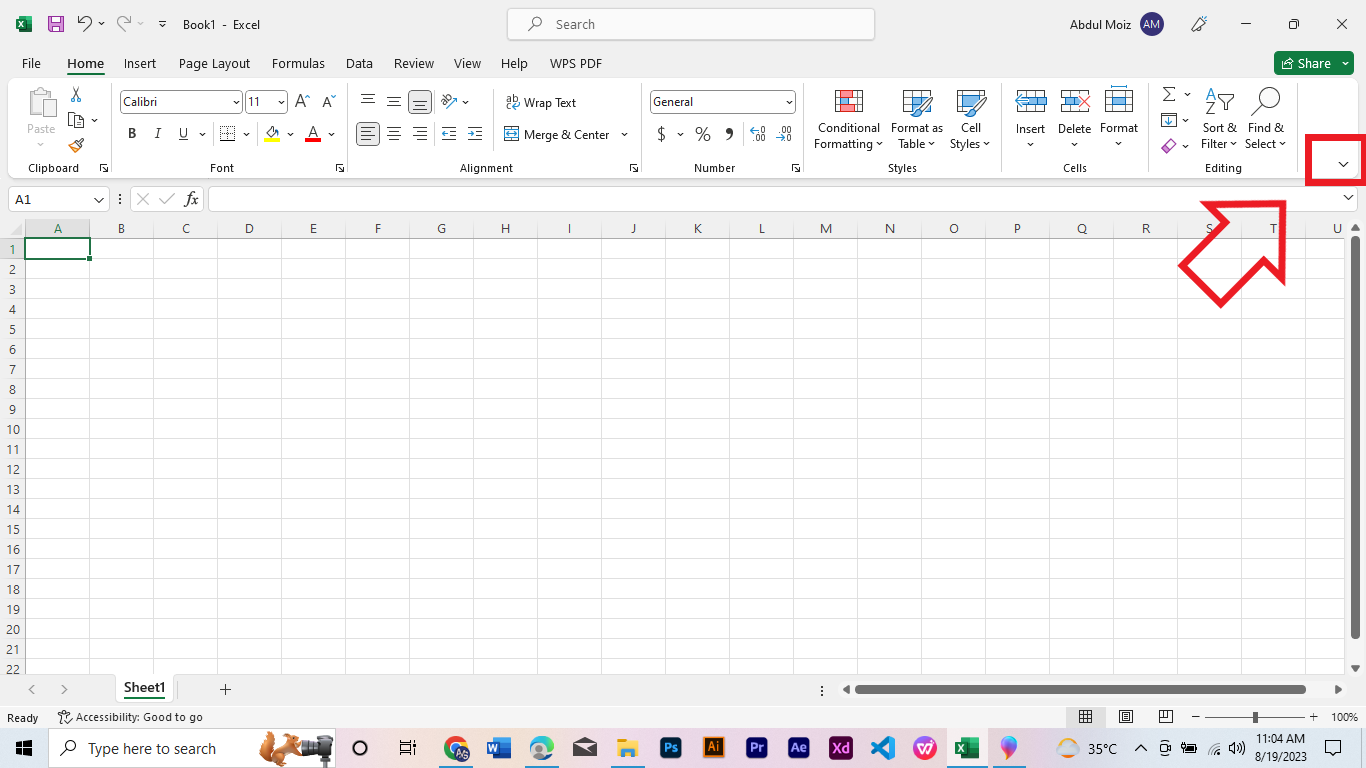1366x768 pixels.
Task: Switch to the WPS PDF tab
Action: point(576,63)
